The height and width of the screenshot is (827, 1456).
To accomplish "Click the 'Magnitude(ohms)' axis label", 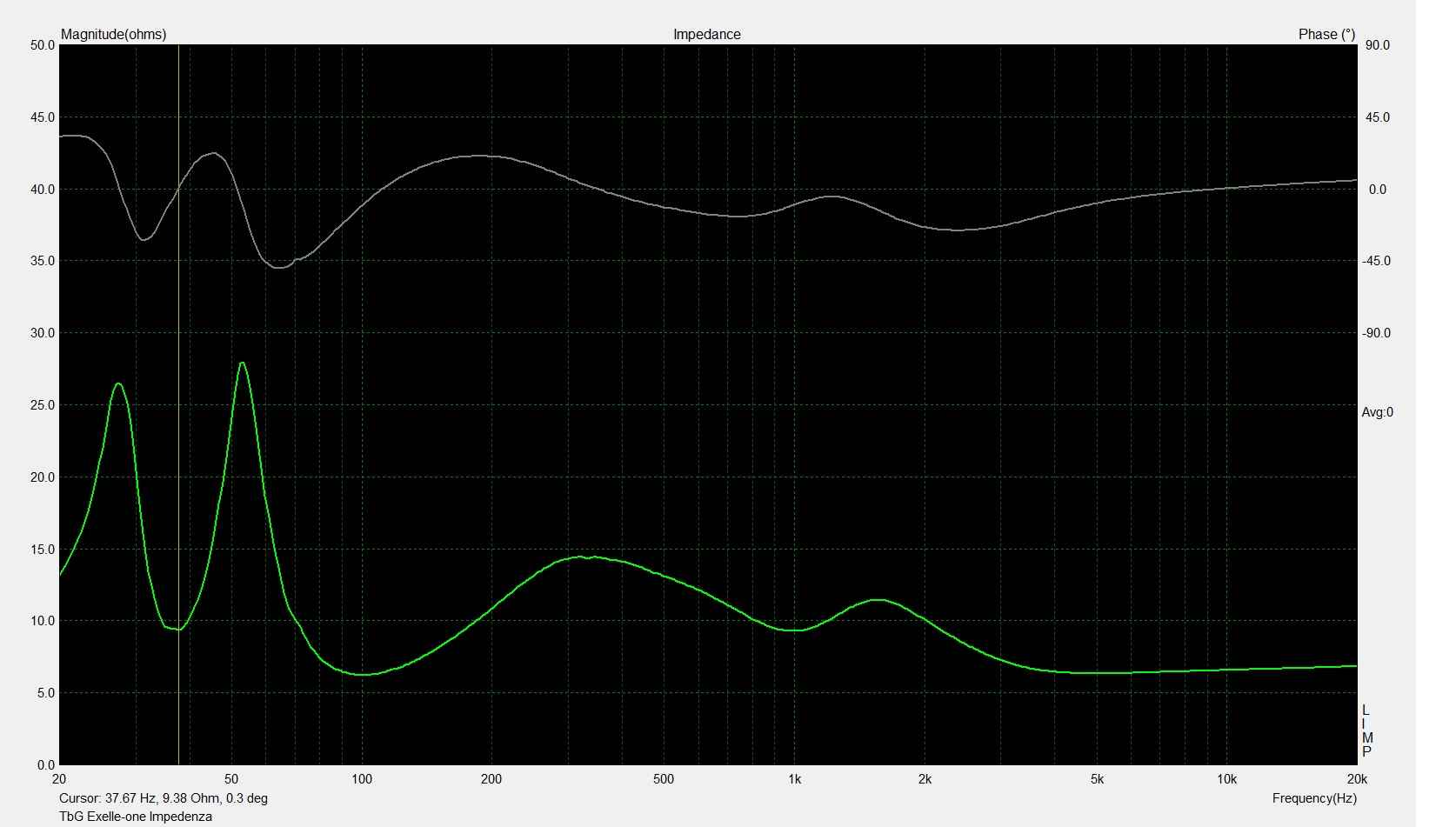I will (x=113, y=35).
